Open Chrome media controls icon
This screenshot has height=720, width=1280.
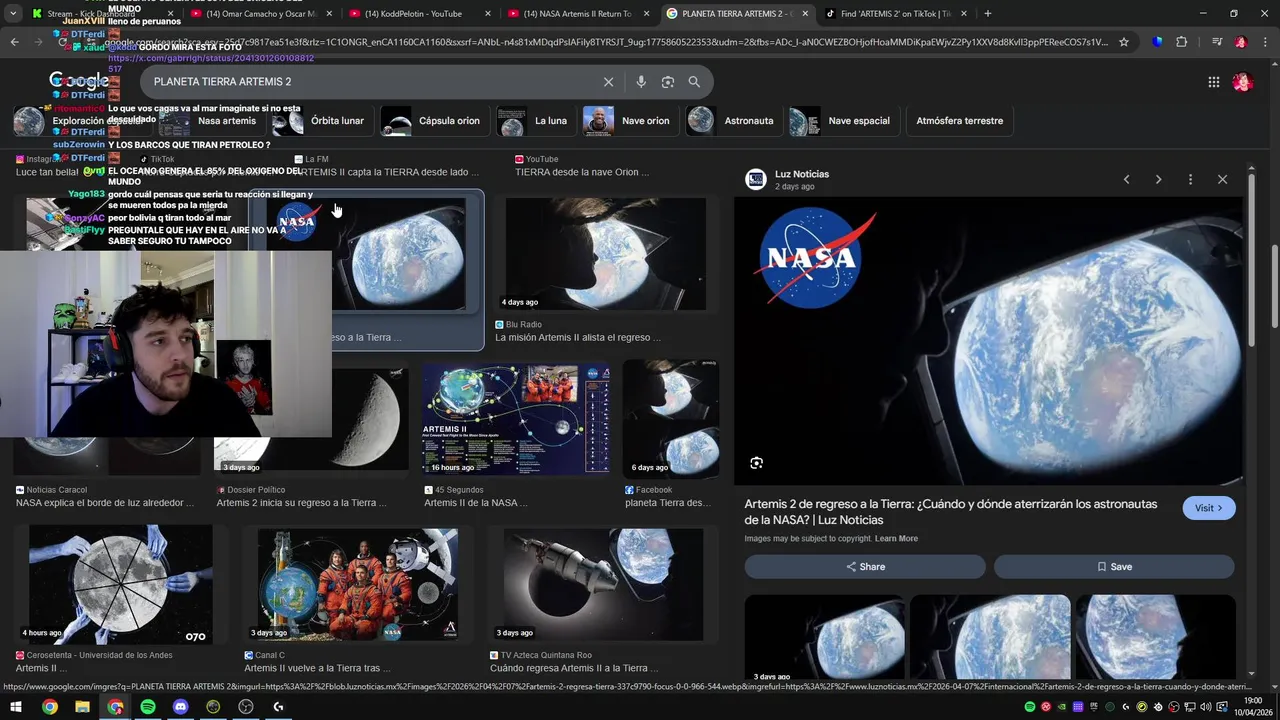pyautogui.click(x=1216, y=42)
